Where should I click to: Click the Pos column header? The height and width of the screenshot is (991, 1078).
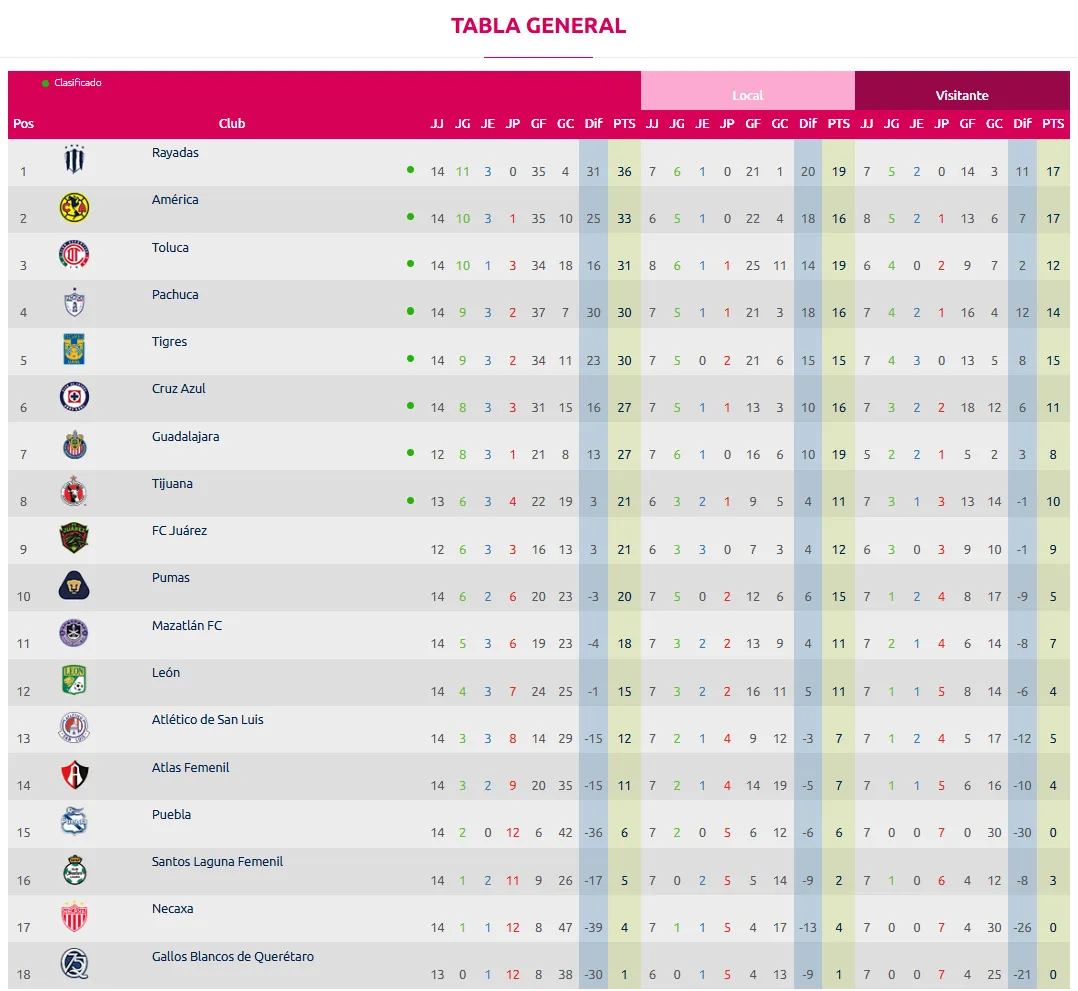coord(24,124)
